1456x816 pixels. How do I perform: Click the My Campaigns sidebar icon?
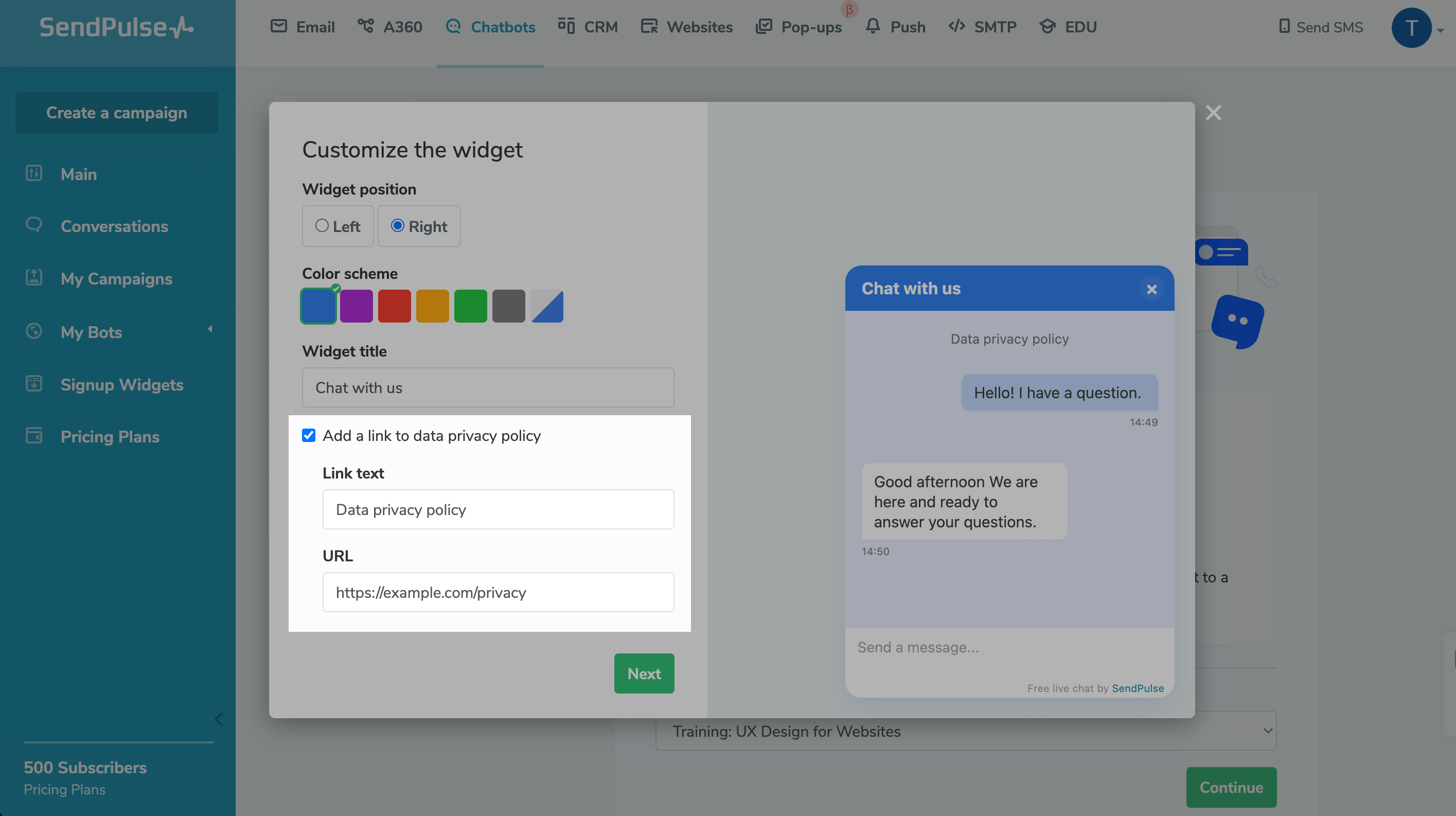34,277
